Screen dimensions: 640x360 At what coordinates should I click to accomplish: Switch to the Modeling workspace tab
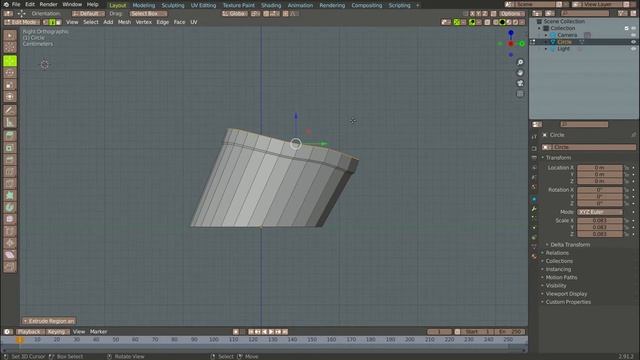pyautogui.click(x=144, y=5)
